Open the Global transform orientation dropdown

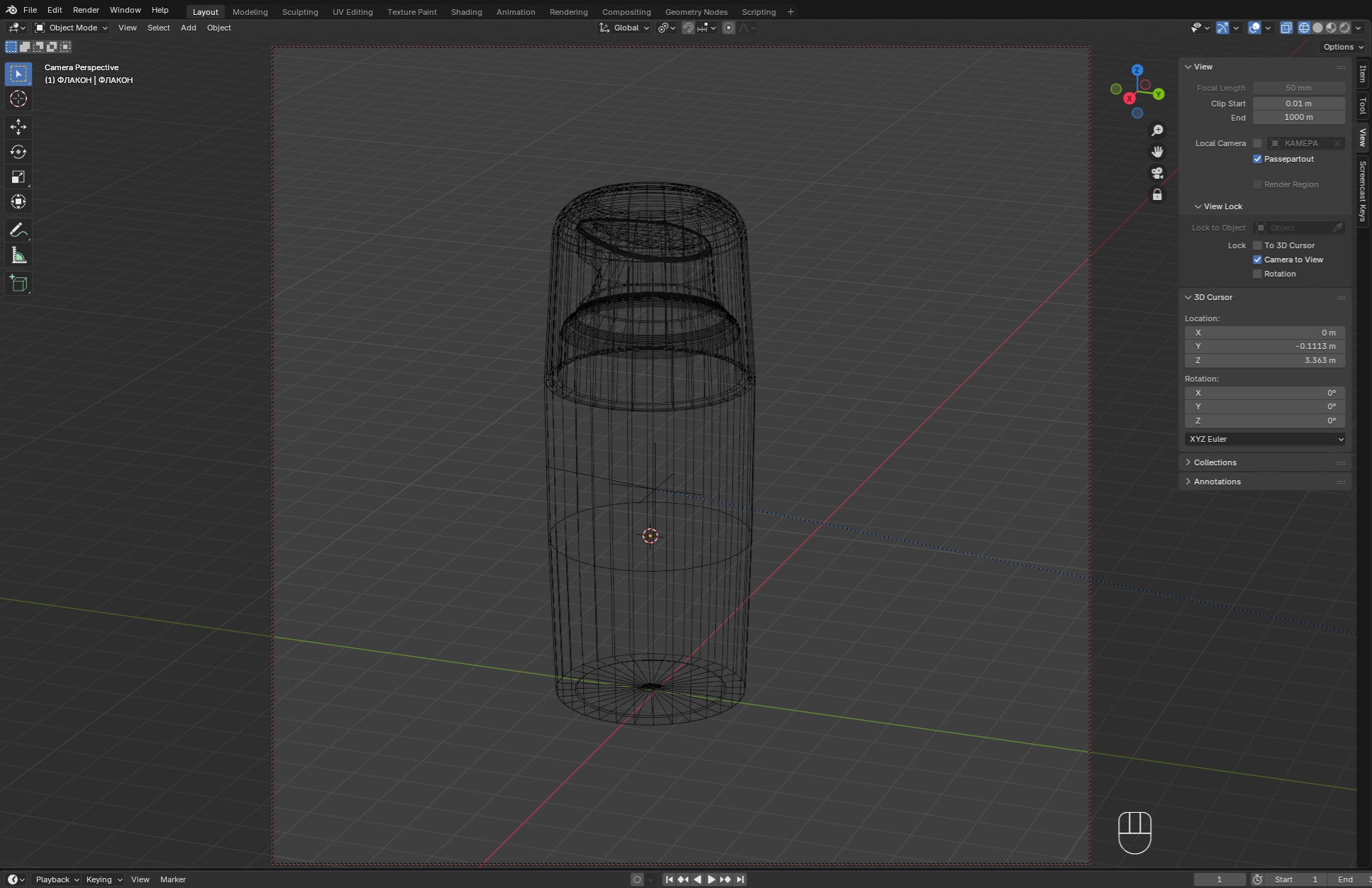(624, 28)
